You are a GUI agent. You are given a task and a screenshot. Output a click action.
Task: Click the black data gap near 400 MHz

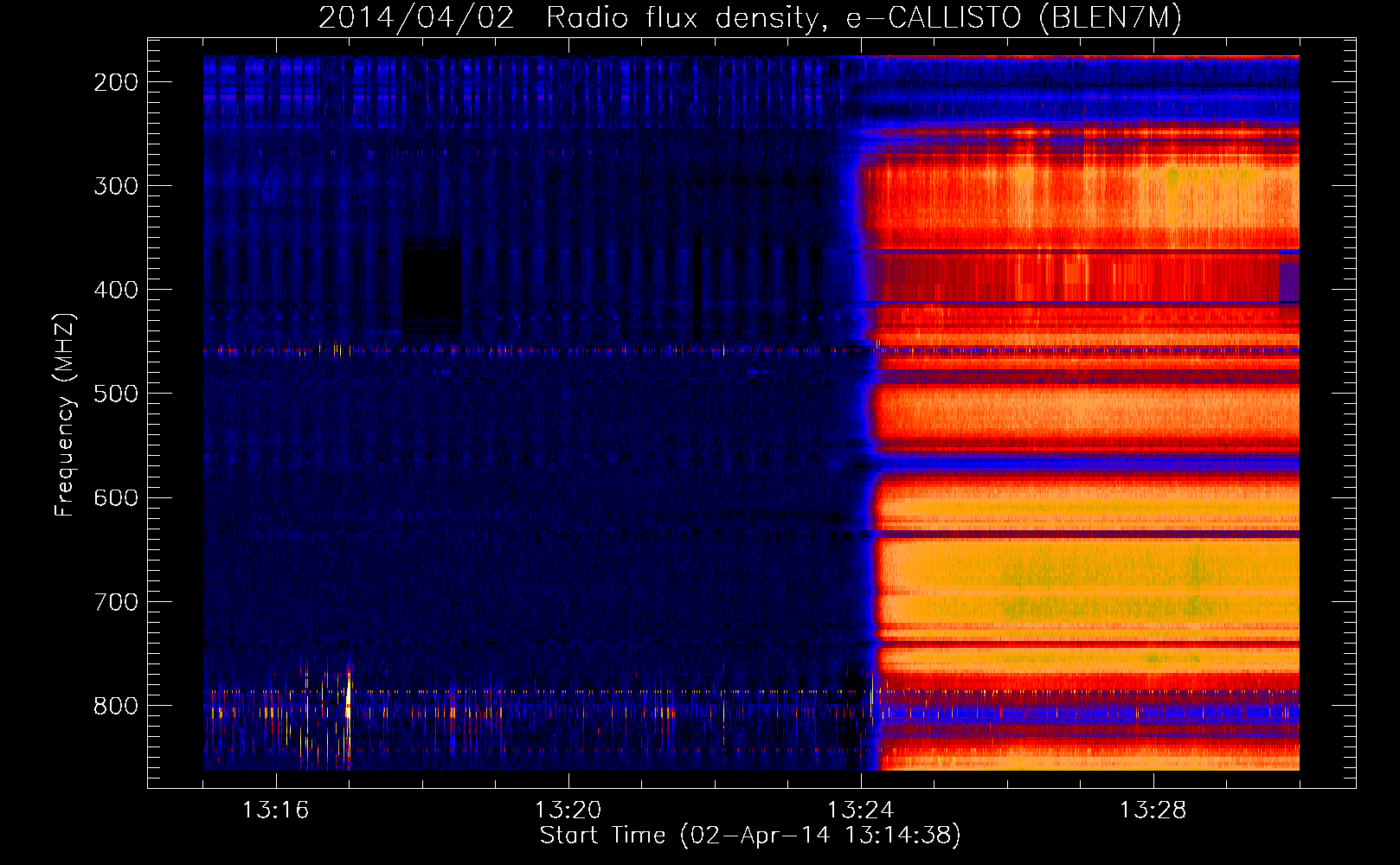pos(432,287)
